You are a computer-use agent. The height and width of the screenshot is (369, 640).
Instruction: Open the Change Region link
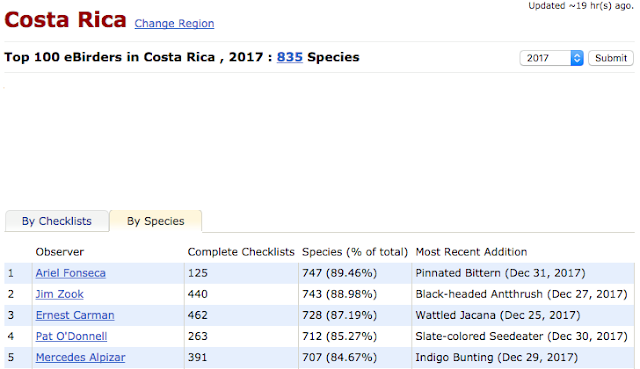[174, 24]
